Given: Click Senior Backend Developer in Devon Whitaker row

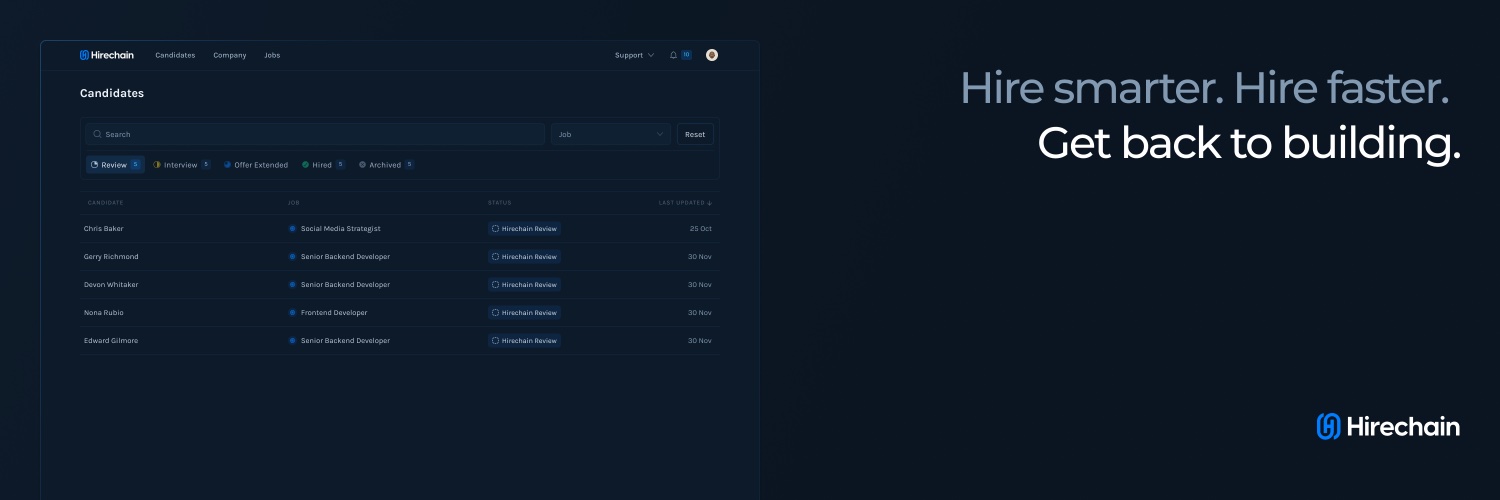Looking at the screenshot, I should (x=345, y=285).
